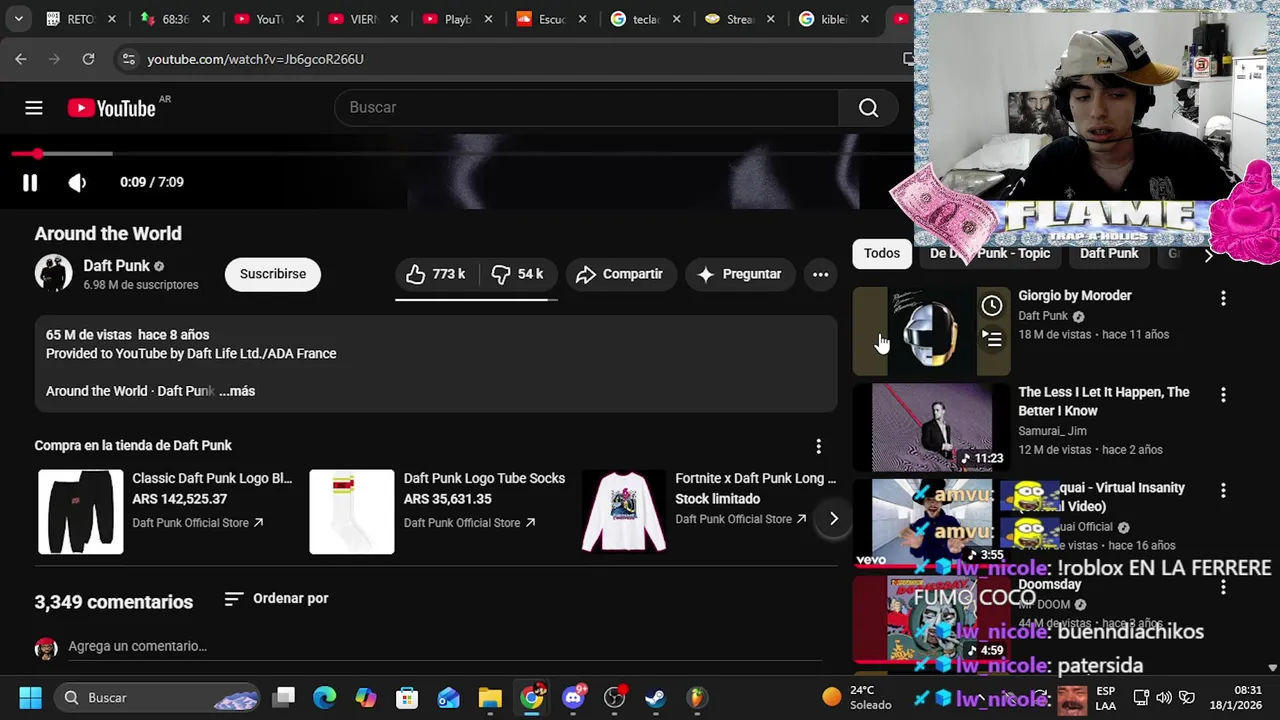Open the Daft Punk channel name link

pos(116,266)
